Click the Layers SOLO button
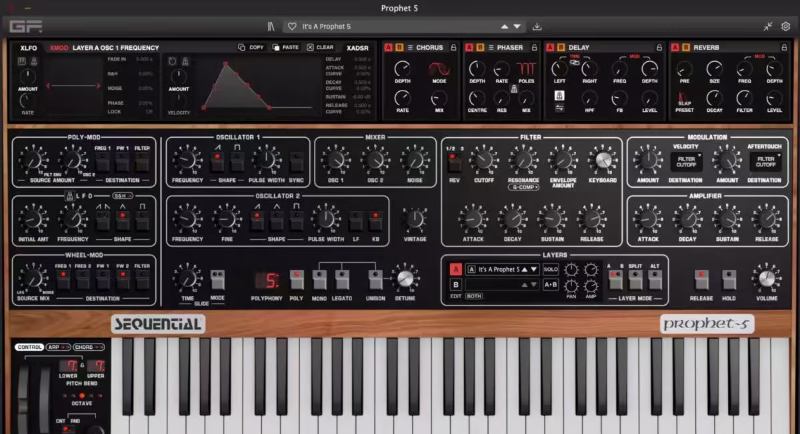Image resolution: width=800 pixels, height=434 pixels. [551, 269]
